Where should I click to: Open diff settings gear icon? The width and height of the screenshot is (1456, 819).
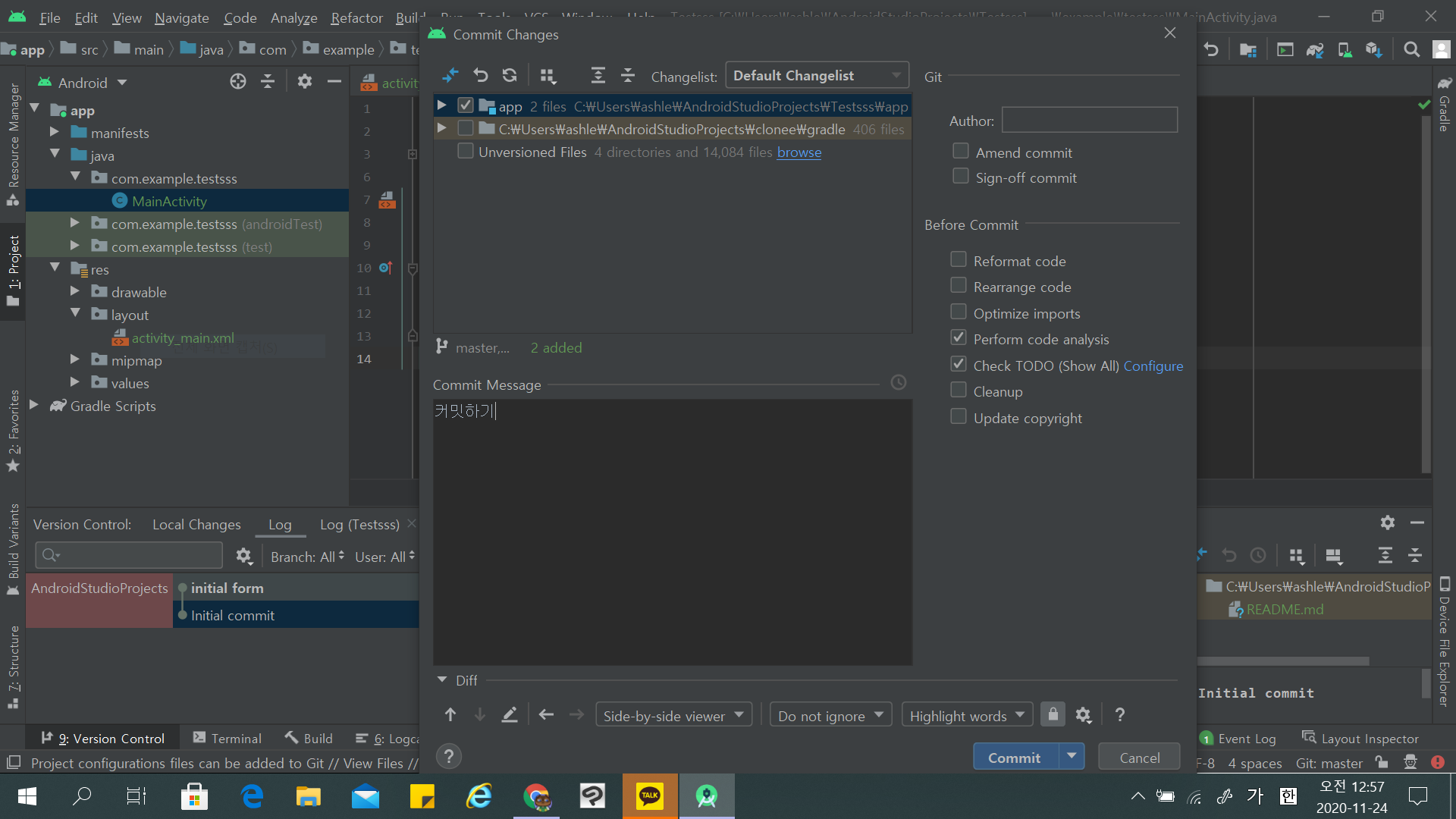(1084, 714)
